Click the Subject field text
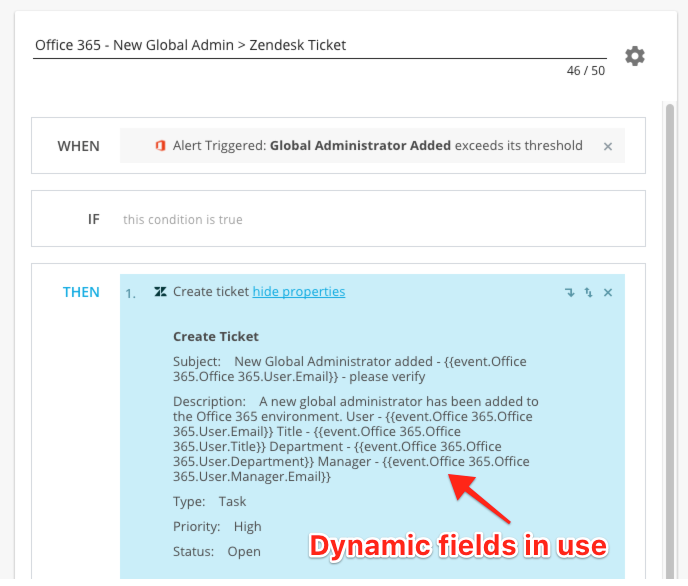This screenshot has width=688, height=586. coord(350,369)
